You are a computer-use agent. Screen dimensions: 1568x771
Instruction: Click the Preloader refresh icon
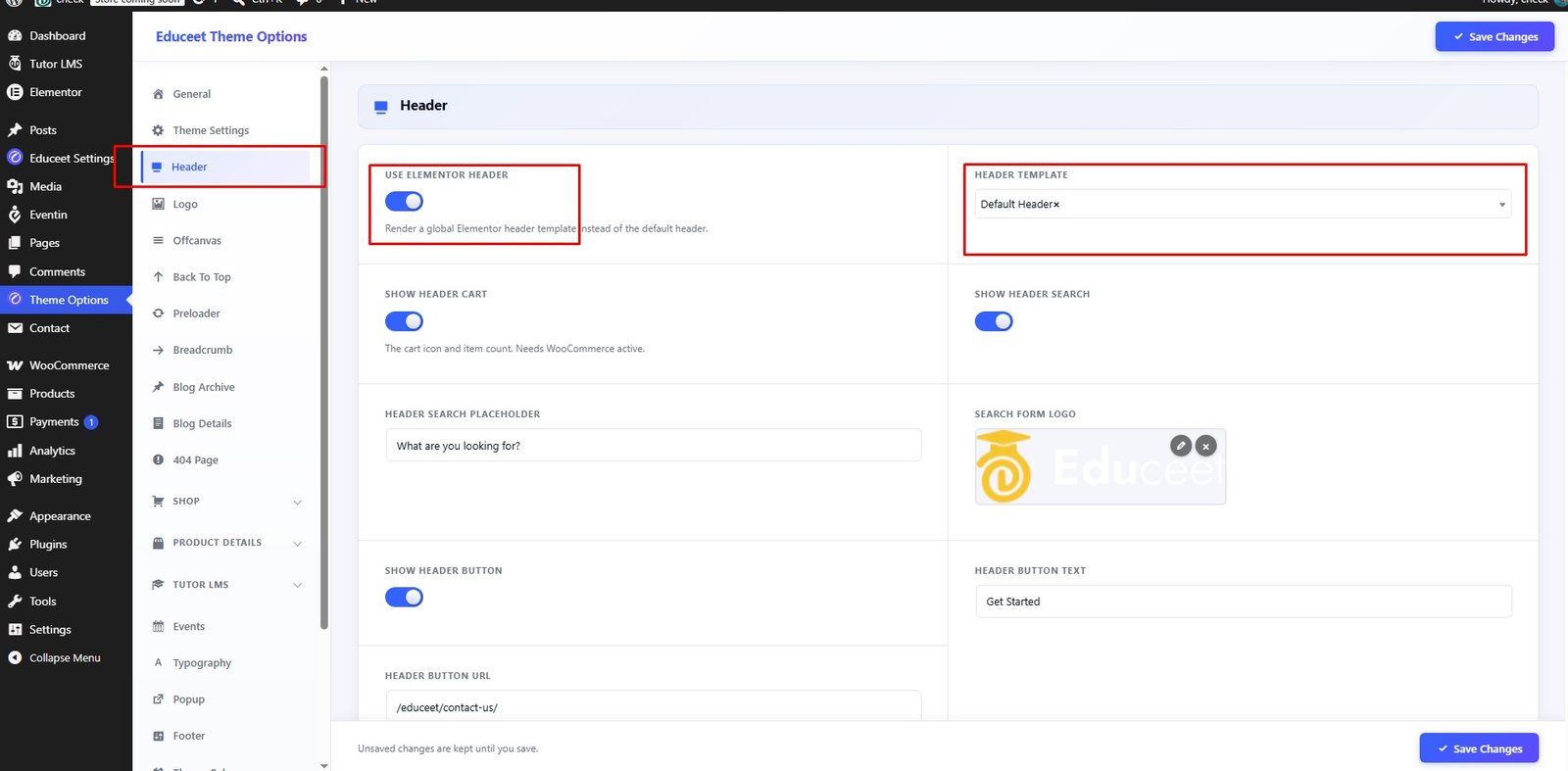click(x=158, y=313)
